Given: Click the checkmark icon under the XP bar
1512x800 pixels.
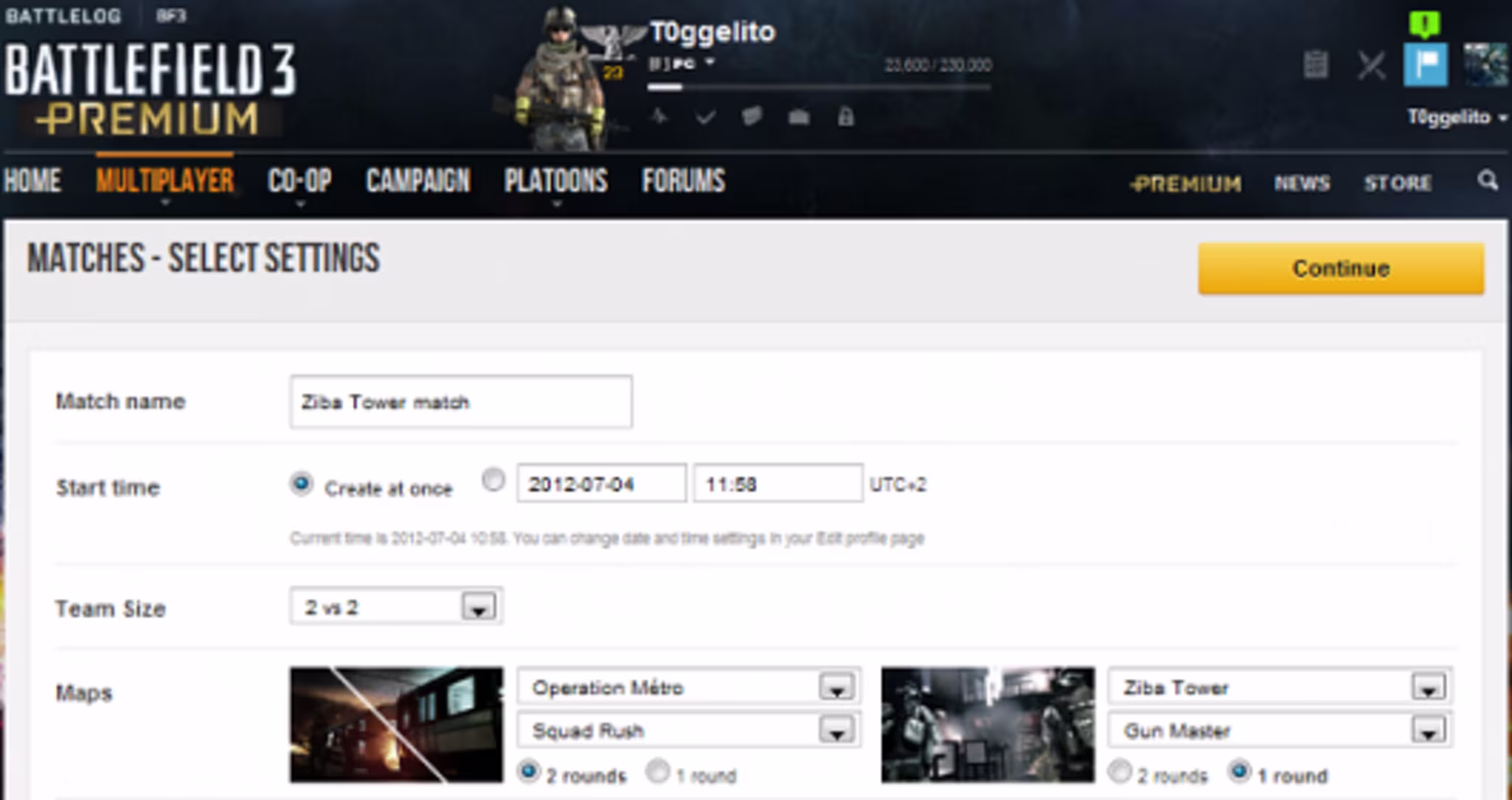Looking at the screenshot, I should coord(705,117).
